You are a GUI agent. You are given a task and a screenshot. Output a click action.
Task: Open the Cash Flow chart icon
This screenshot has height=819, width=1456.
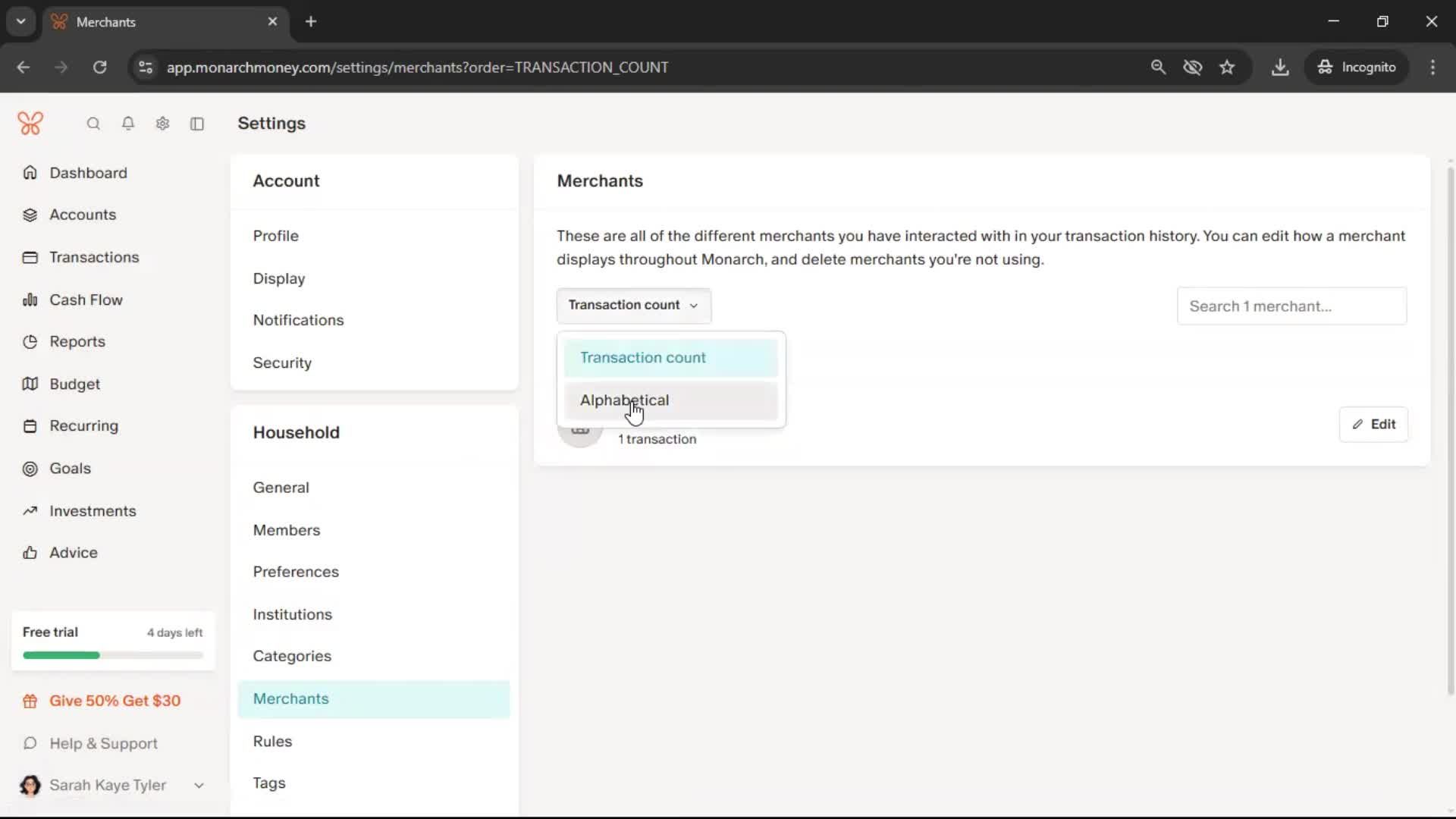coord(30,300)
